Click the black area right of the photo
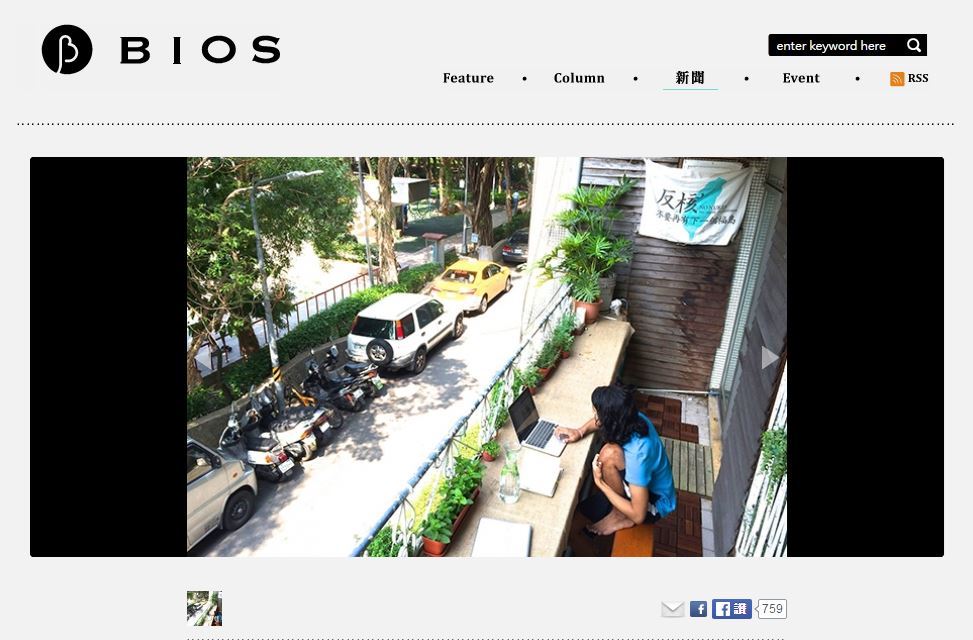The image size is (973, 640). [865, 357]
